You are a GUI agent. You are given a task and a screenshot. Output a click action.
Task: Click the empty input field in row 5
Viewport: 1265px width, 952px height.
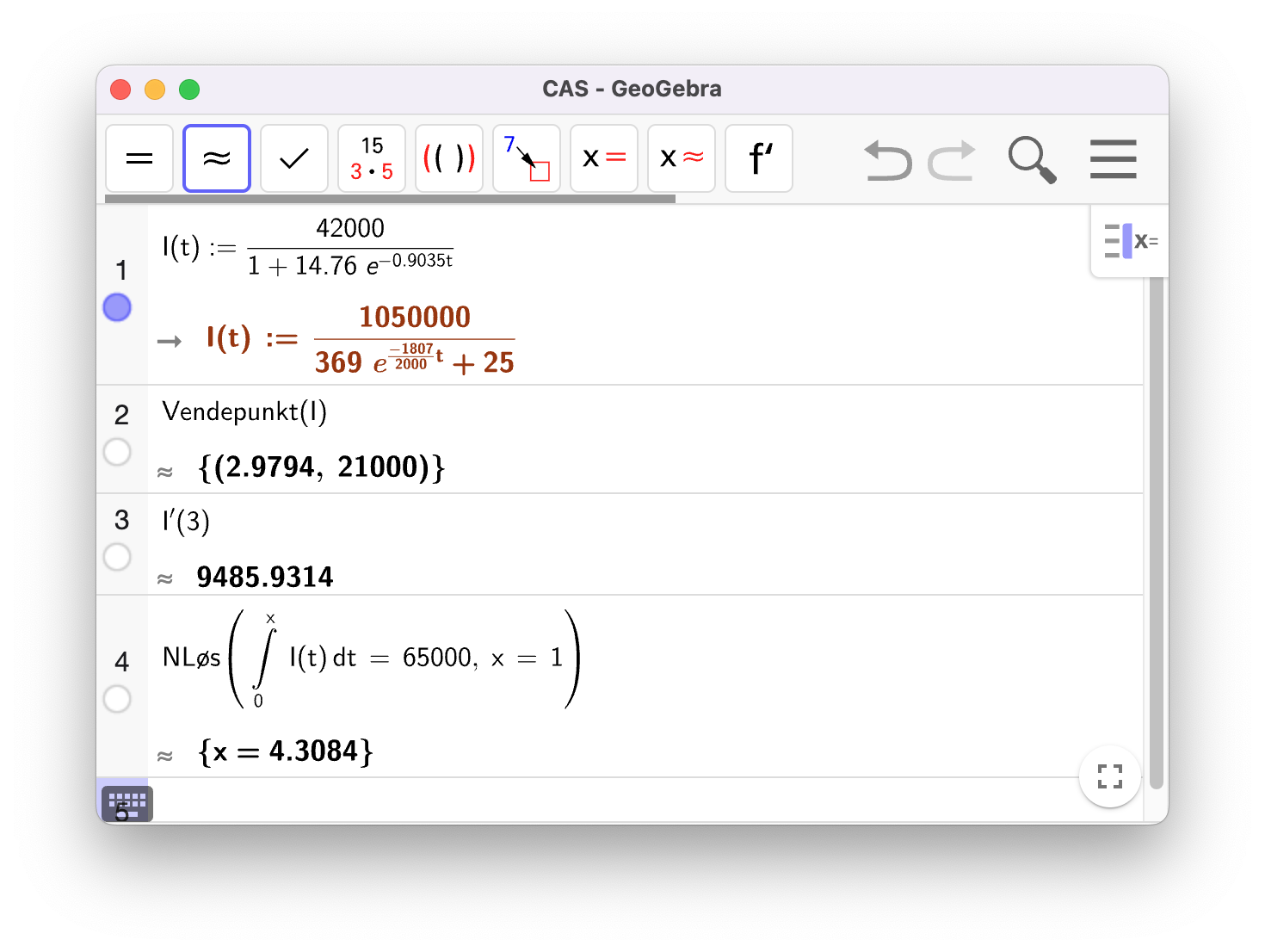(602, 801)
